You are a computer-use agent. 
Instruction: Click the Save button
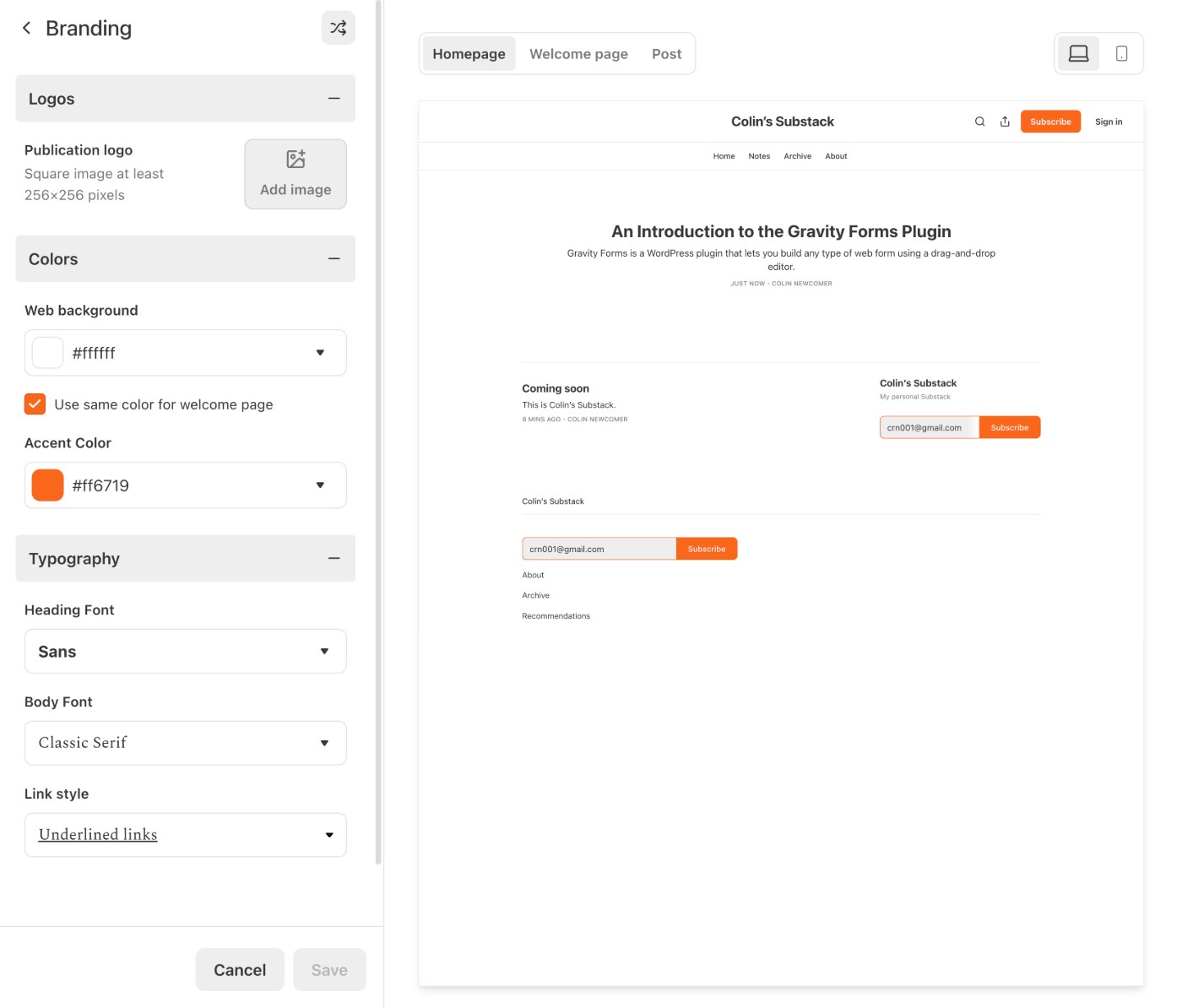pos(329,970)
